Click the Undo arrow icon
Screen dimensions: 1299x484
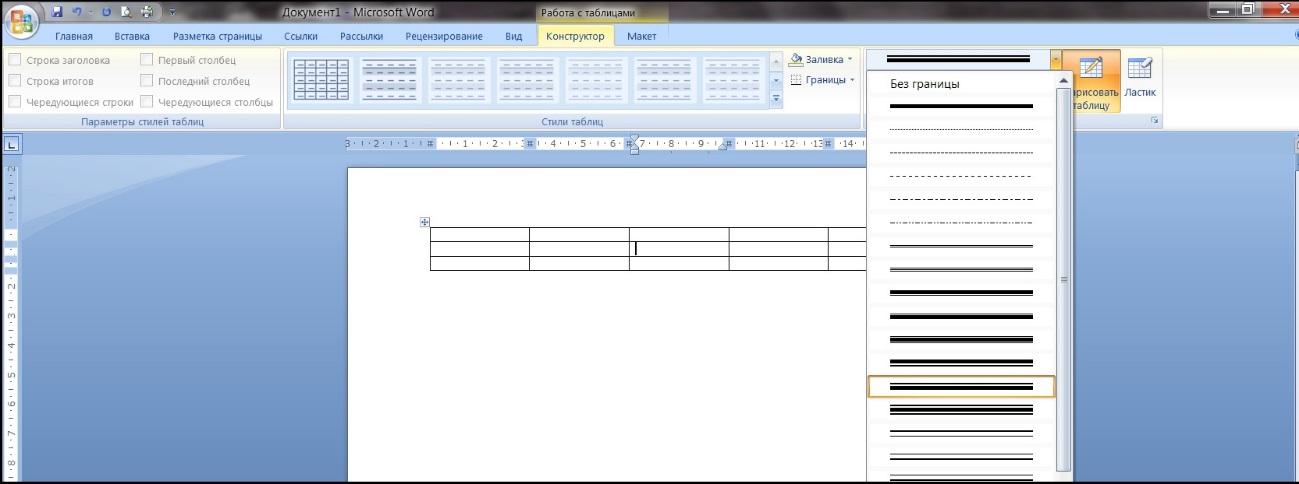pos(78,13)
